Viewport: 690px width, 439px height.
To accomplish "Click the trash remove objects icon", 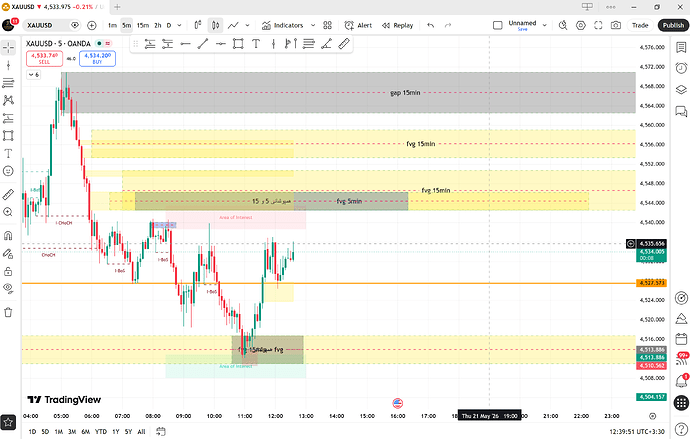I will [x=8, y=312].
